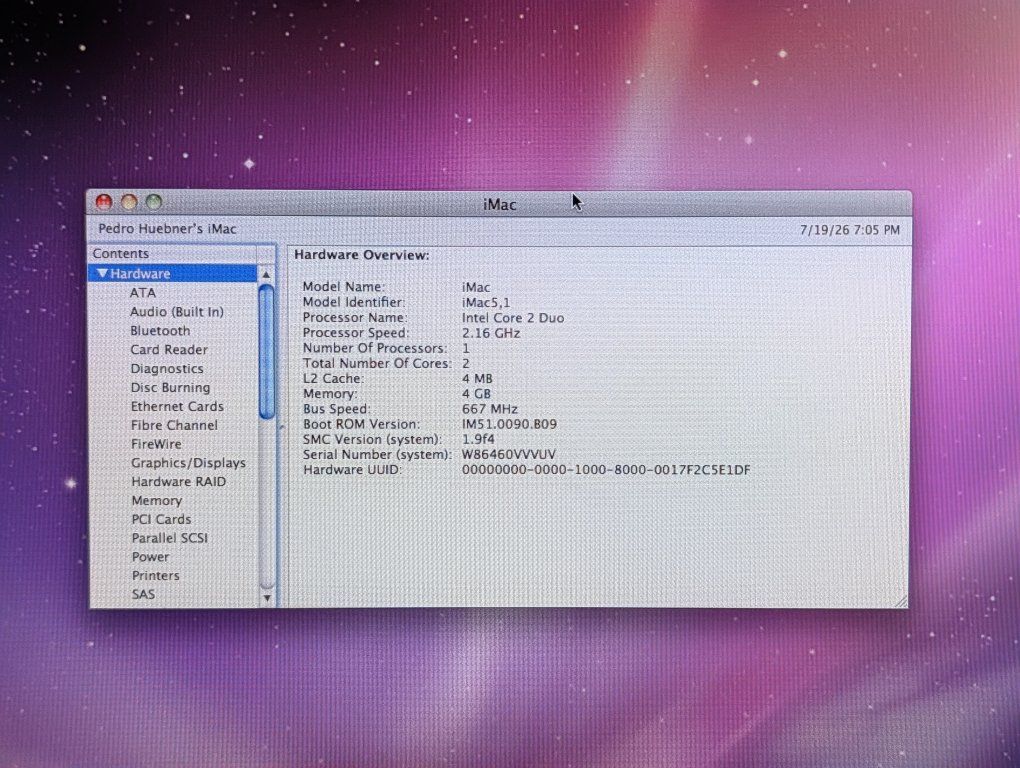
Task: View Graphics/Displays information
Action: coord(189,463)
